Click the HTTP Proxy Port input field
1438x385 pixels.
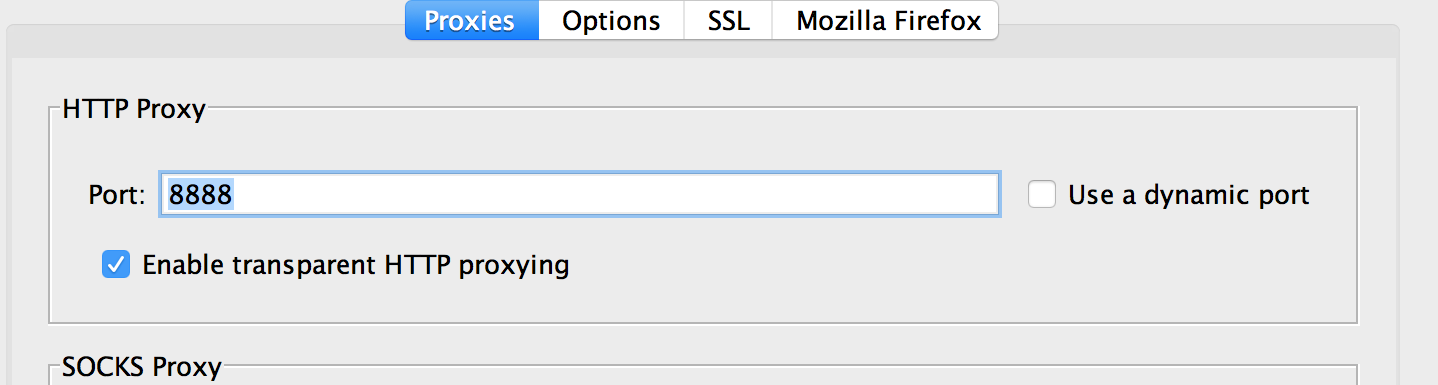[579, 194]
